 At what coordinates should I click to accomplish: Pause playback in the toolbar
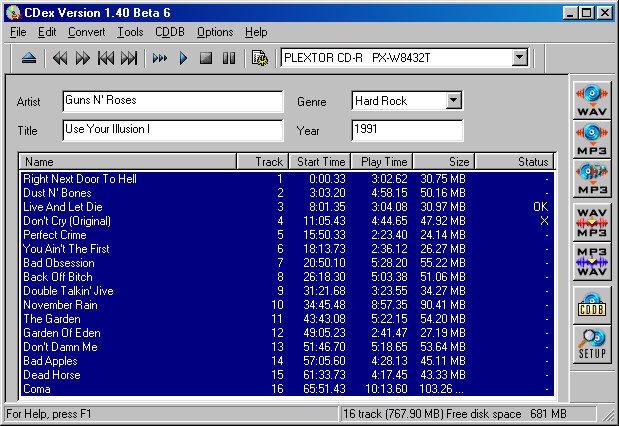229,58
